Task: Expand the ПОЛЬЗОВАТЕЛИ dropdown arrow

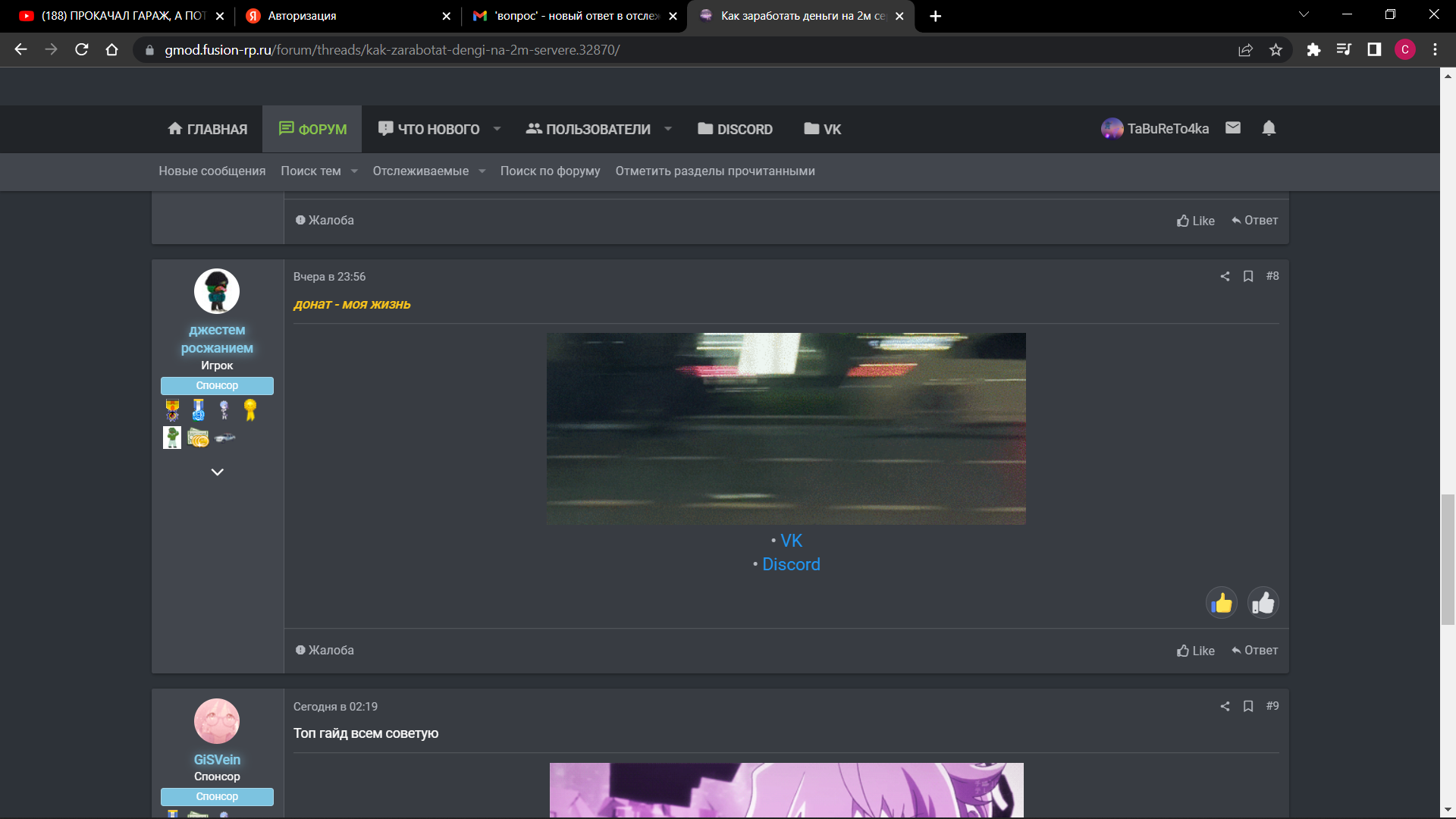Action: [668, 129]
